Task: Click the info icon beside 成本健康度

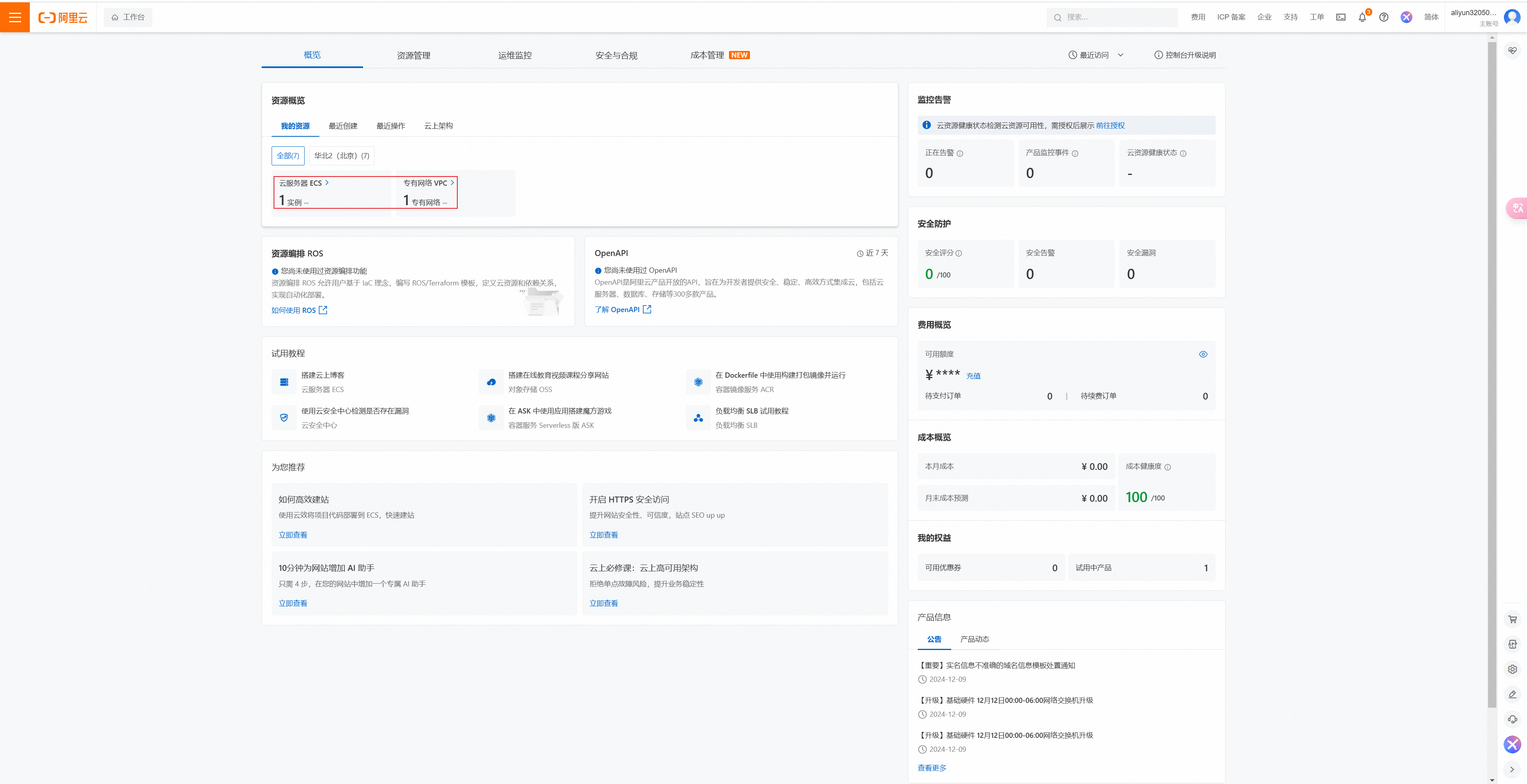Action: click(1168, 467)
